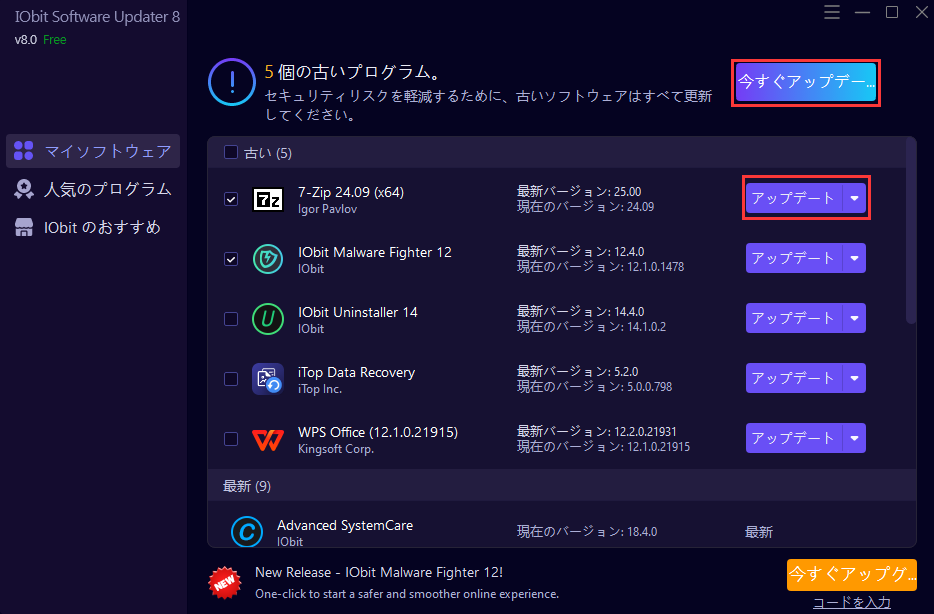This screenshot has width=934, height=614.
Task: Open the コードを入力 link
Action: coord(852,603)
